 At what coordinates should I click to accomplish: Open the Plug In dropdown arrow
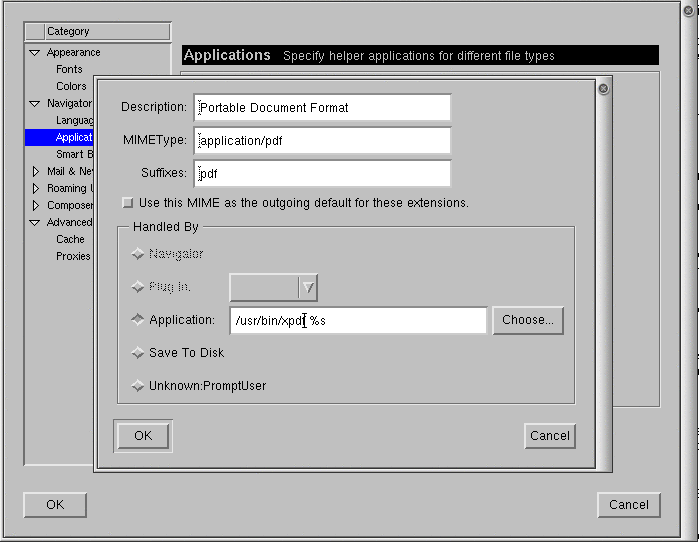click(308, 288)
